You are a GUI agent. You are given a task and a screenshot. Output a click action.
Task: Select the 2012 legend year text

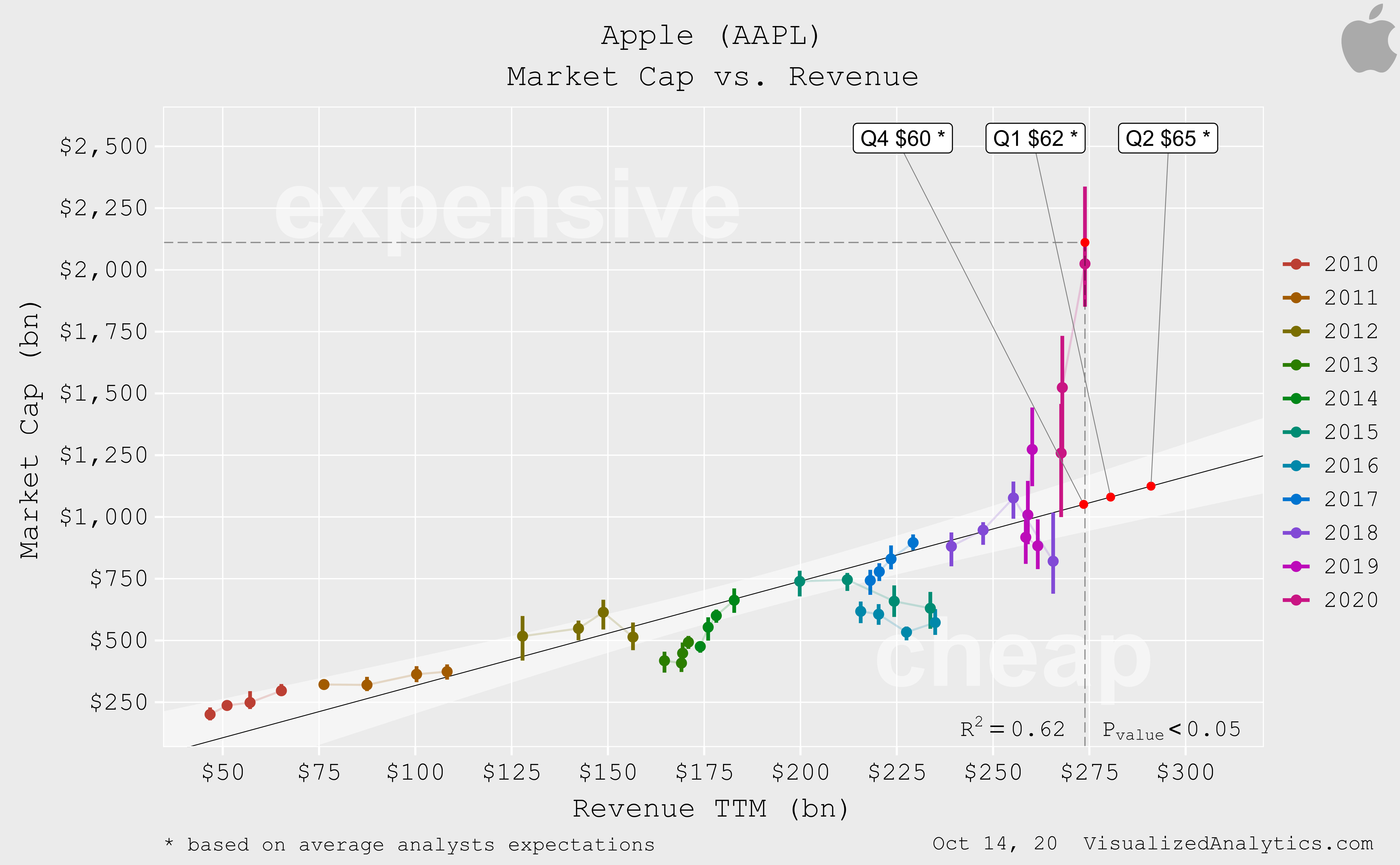pos(1351,331)
